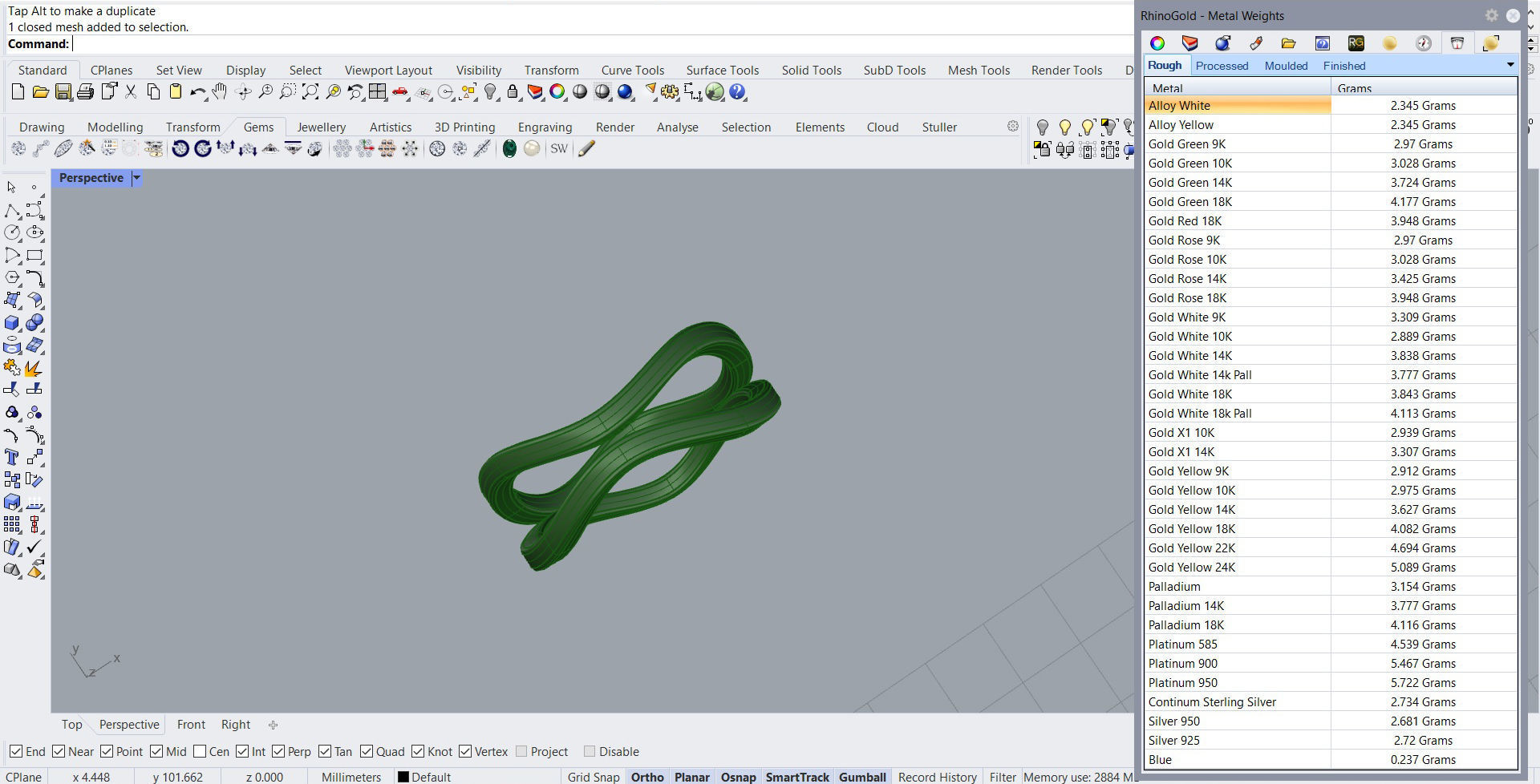The height and width of the screenshot is (784, 1540).
Task: Open the Mesh Tools toolbar tab
Action: click(x=979, y=70)
